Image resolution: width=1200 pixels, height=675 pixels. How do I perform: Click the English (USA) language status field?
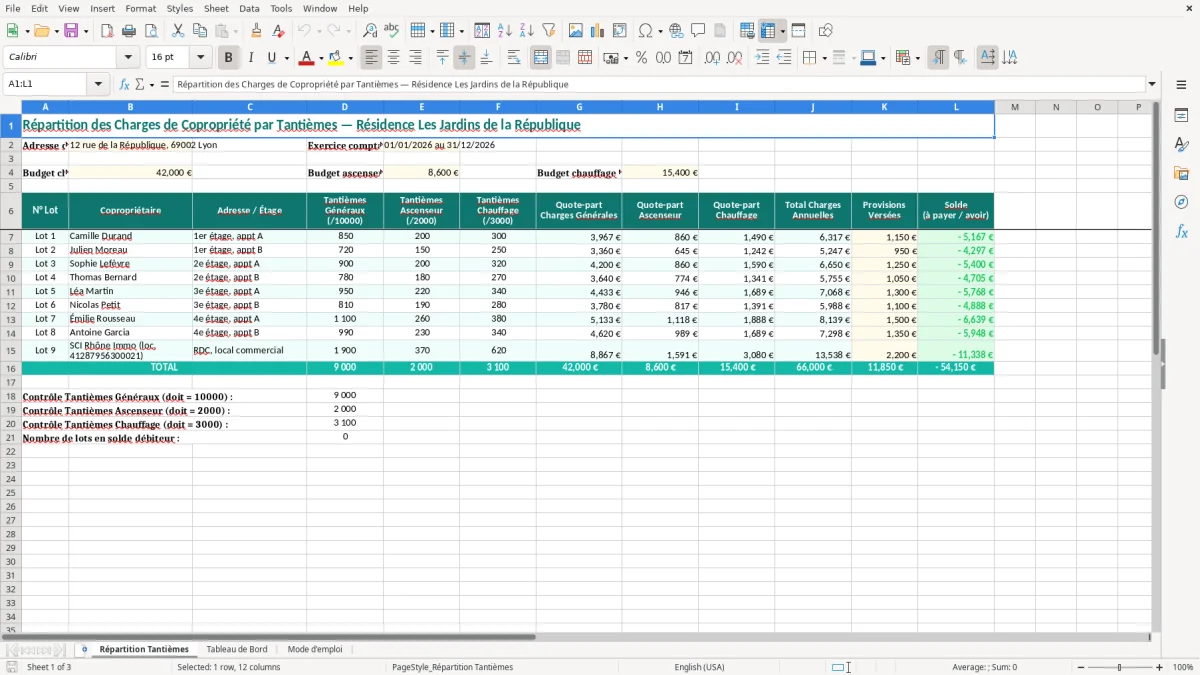pyautogui.click(x=700, y=667)
